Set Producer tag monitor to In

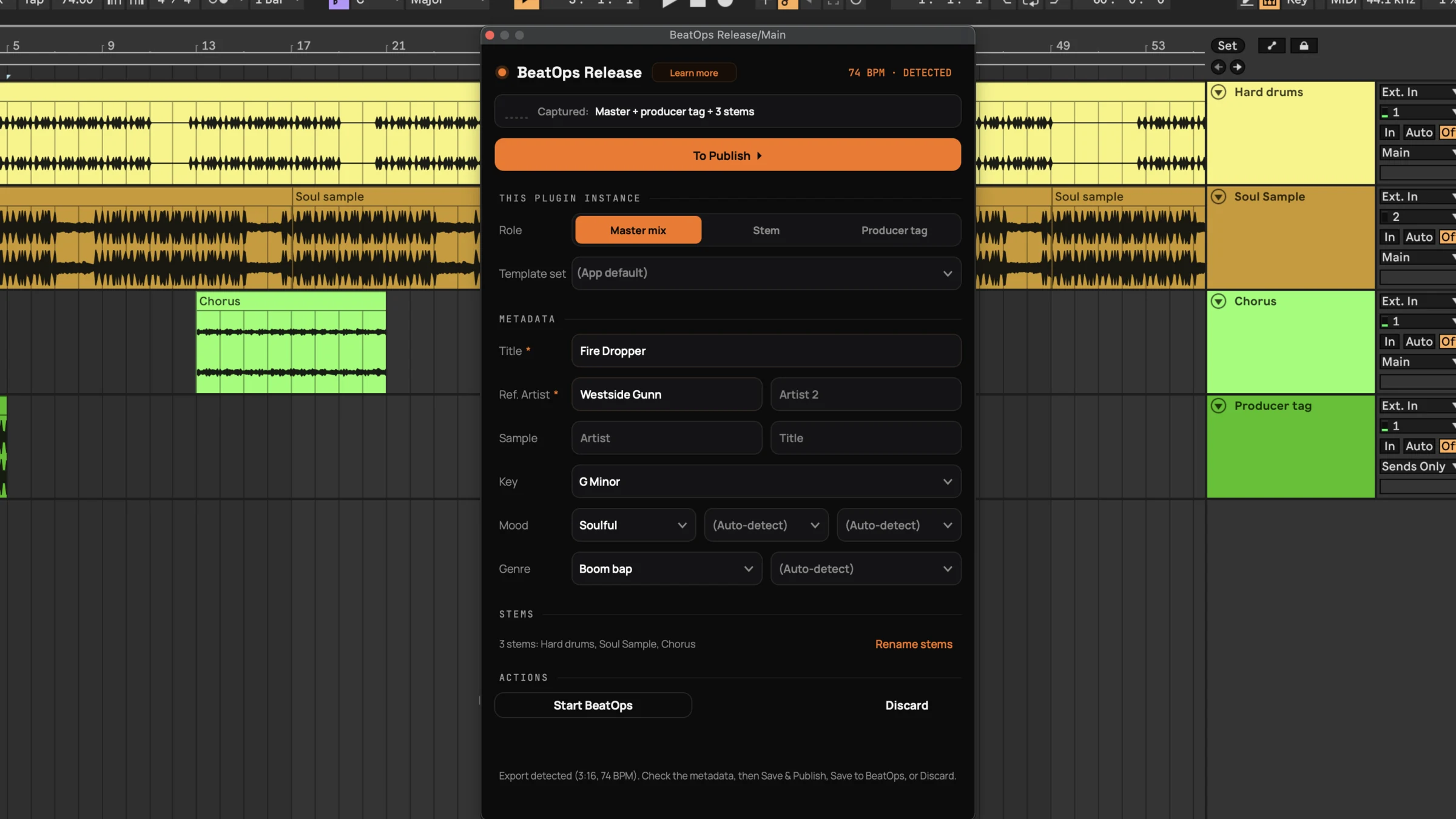1389,447
